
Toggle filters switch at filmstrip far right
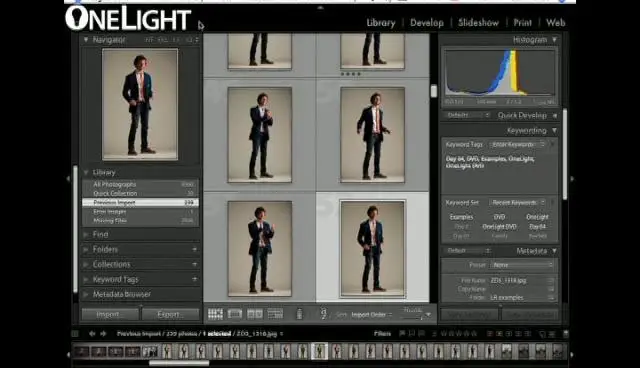(x=566, y=334)
